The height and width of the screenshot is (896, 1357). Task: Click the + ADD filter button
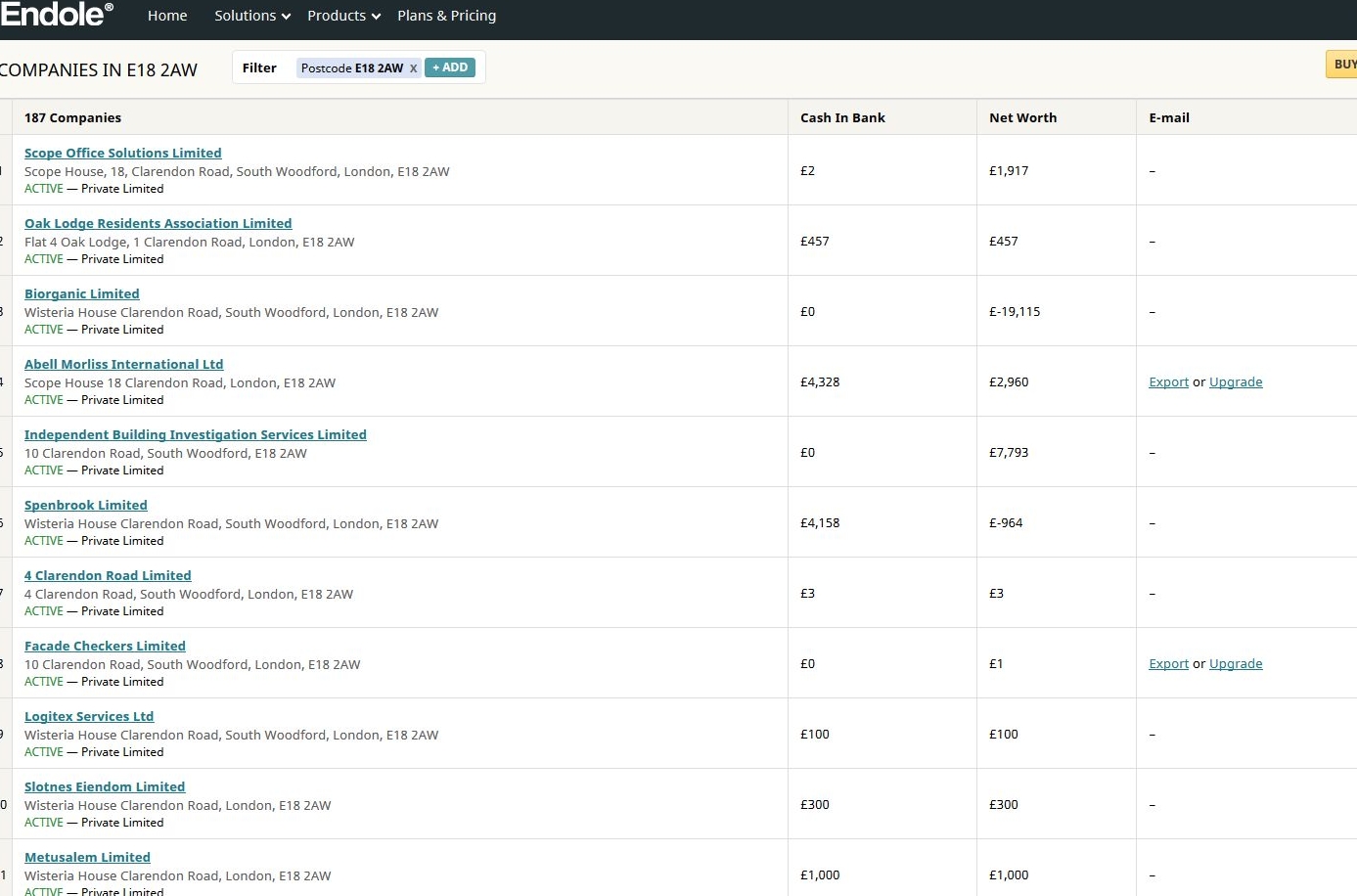[450, 67]
